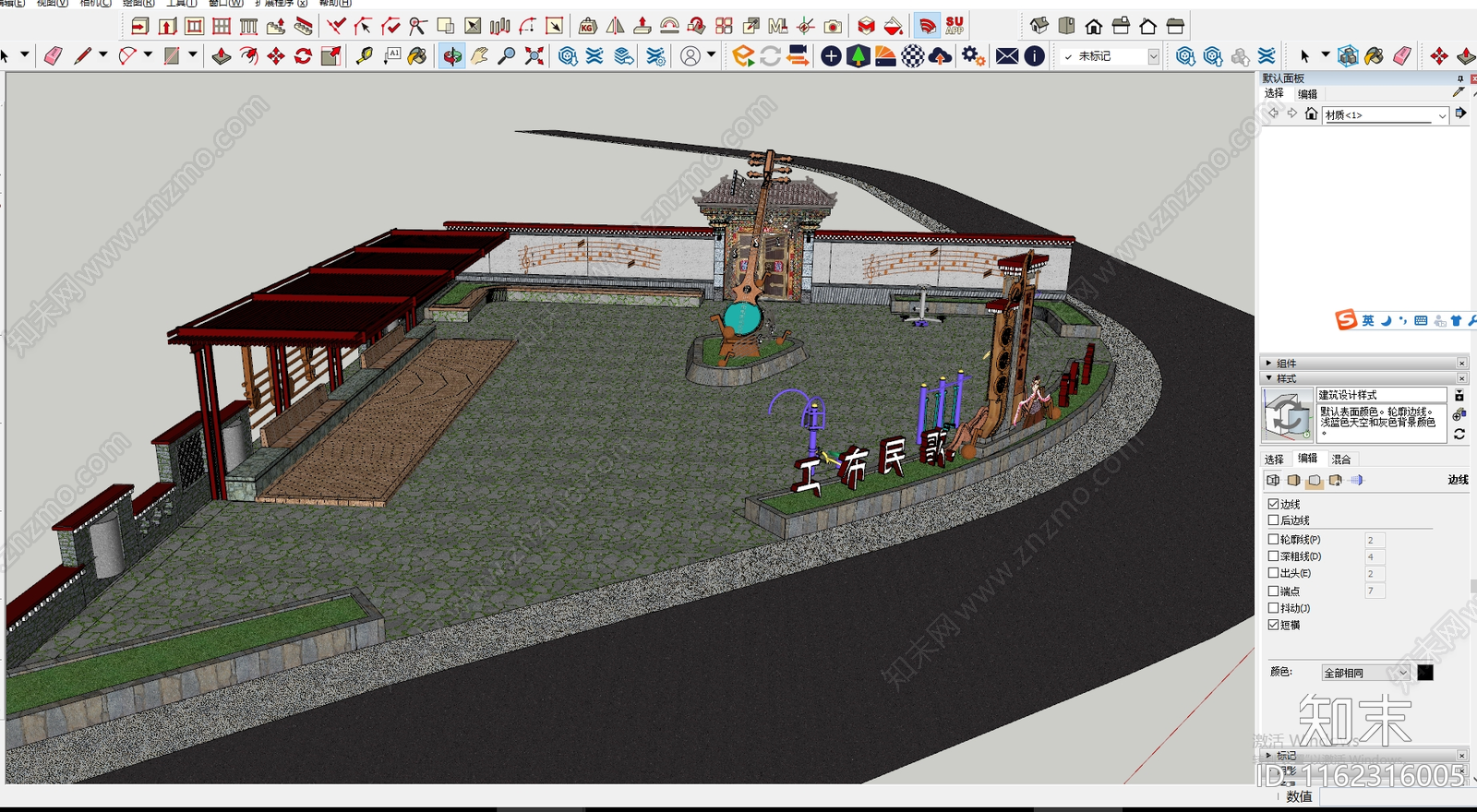1477x812 pixels.
Task: Click the style preview thumbnail
Action: tap(1287, 414)
